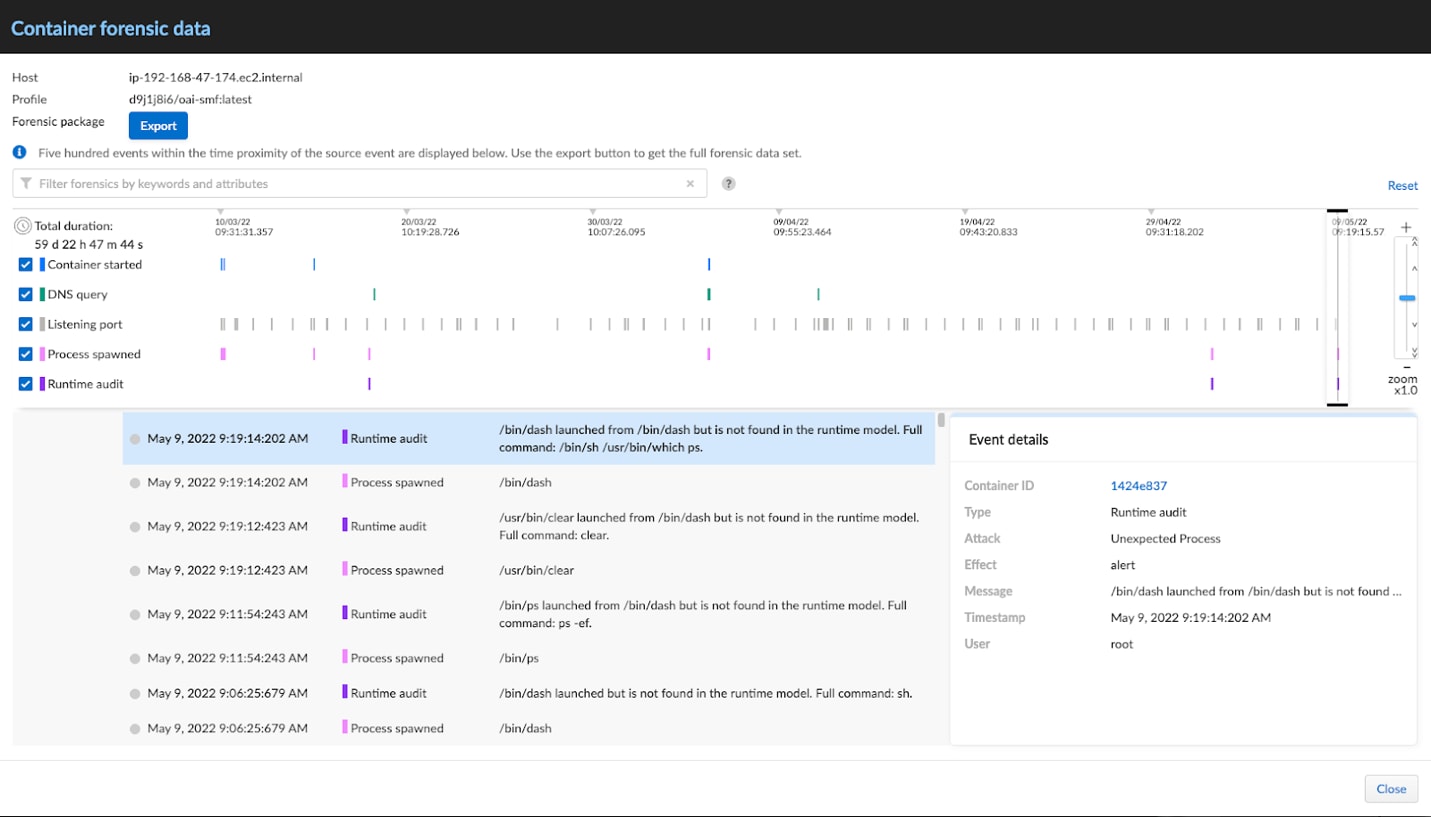Viewport: 1431px width, 817px height.
Task: Focus the Filter forensics keywords field
Action: click(359, 184)
